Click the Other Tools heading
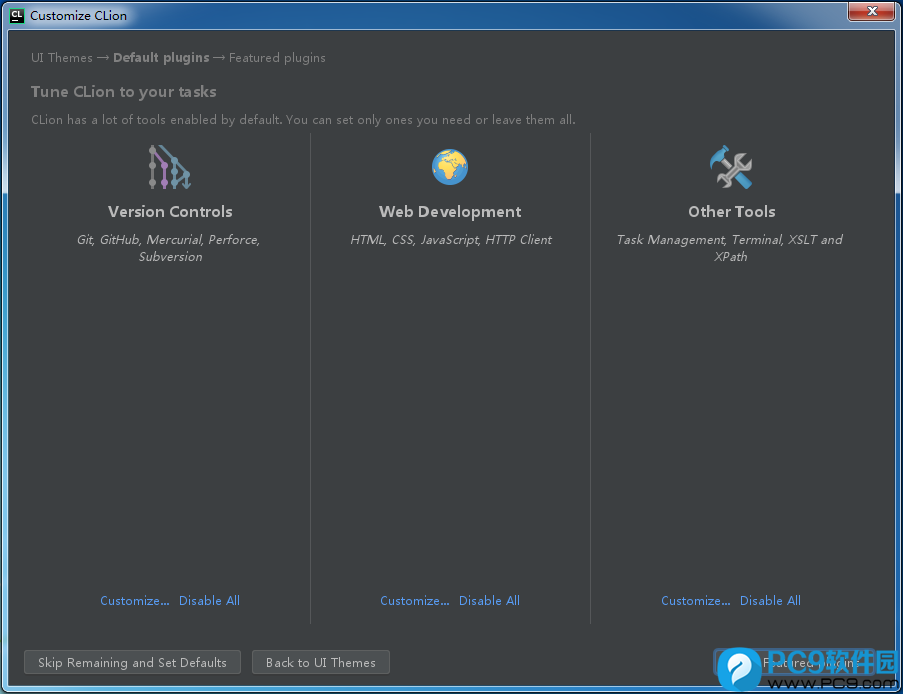Viewport: 903px width, 694px height. [x=731, y=211]
